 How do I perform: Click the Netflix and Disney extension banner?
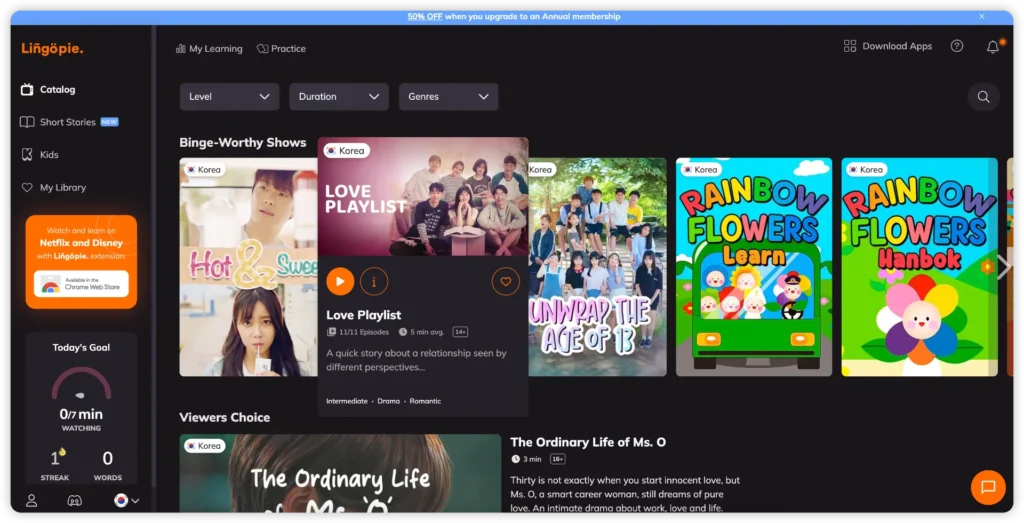[x=82, y=262]
